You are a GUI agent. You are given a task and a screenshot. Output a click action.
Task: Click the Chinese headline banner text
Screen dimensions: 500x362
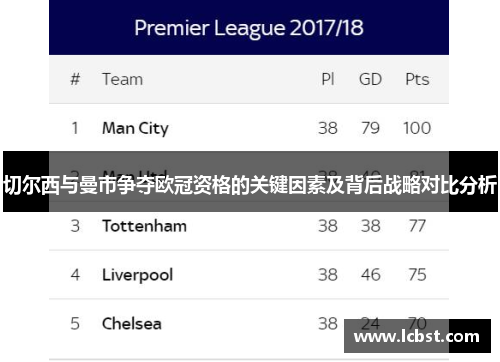click(x=250, y=185)
